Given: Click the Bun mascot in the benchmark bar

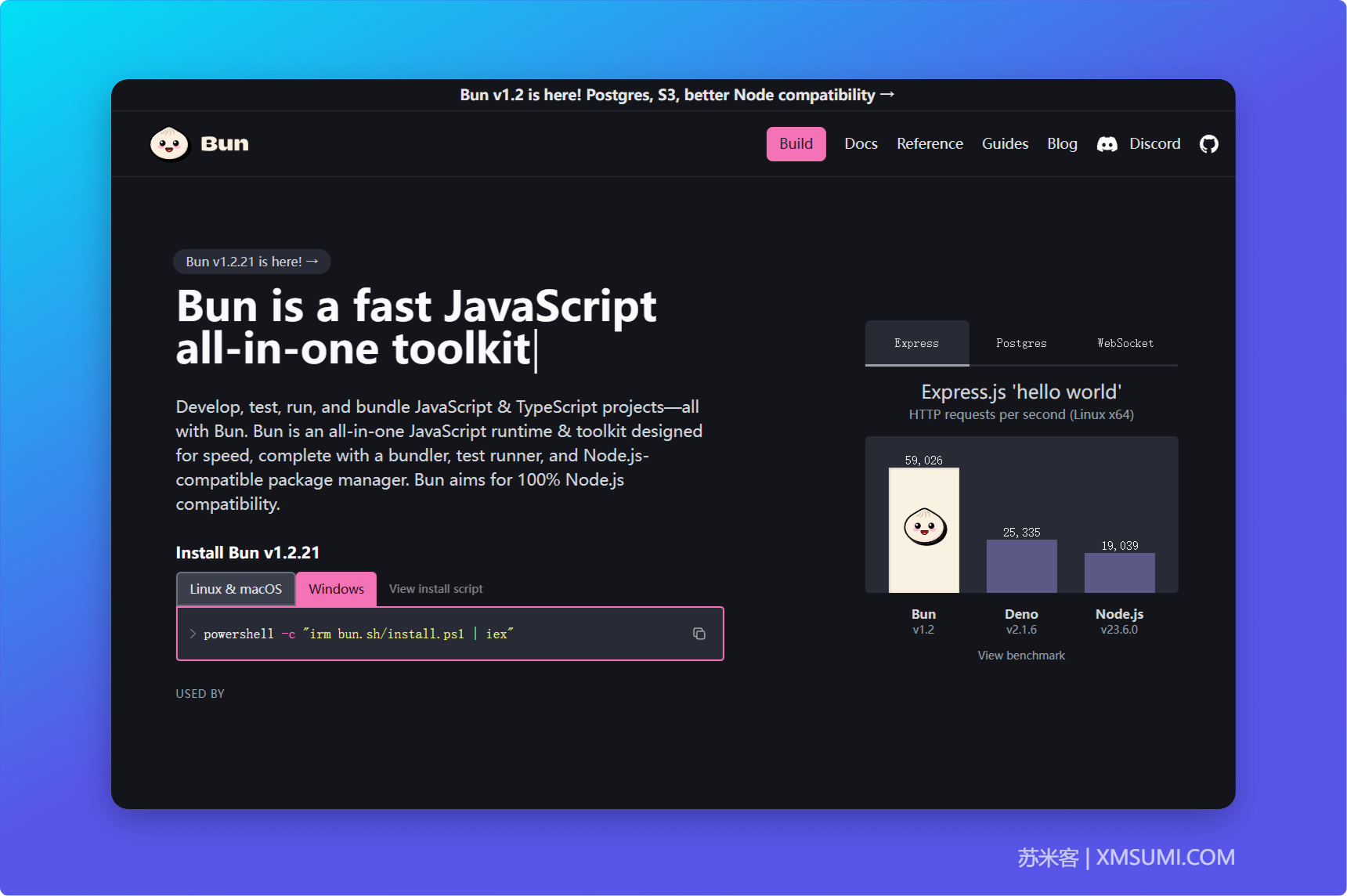Looking at the screenshot, I should [x=925, y=526].
